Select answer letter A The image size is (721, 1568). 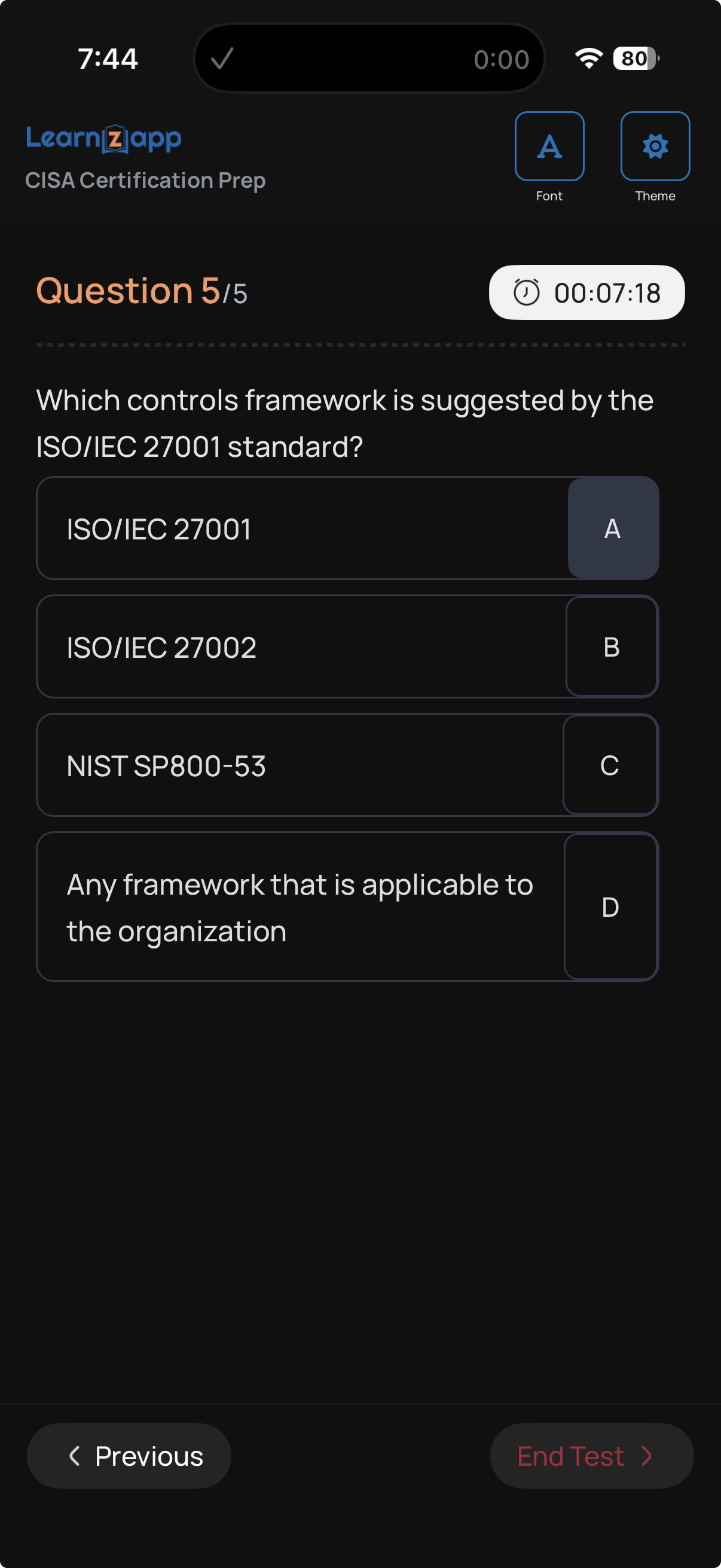612,529
